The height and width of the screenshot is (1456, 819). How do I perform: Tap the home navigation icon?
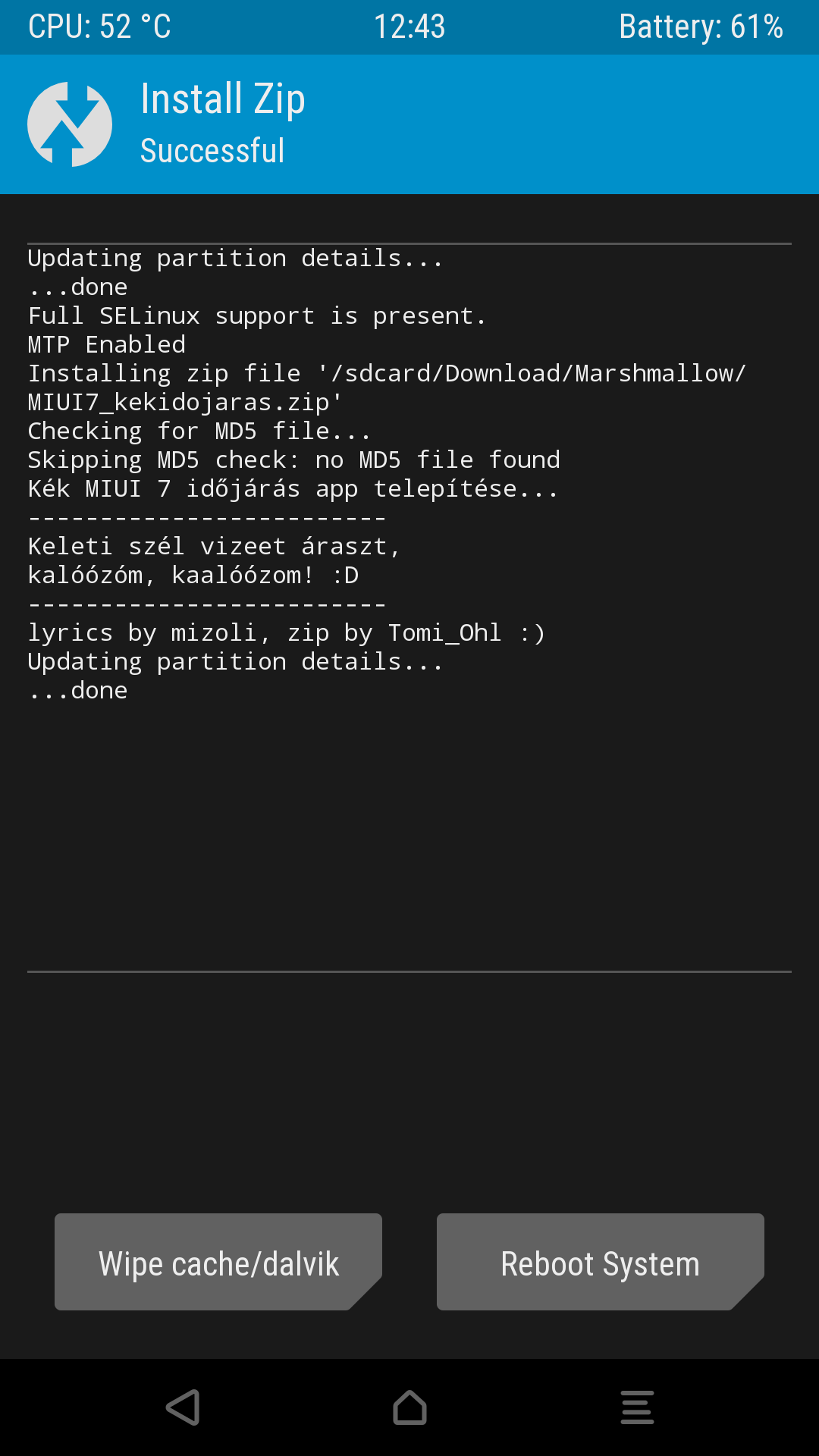[x=409, y=1407]
